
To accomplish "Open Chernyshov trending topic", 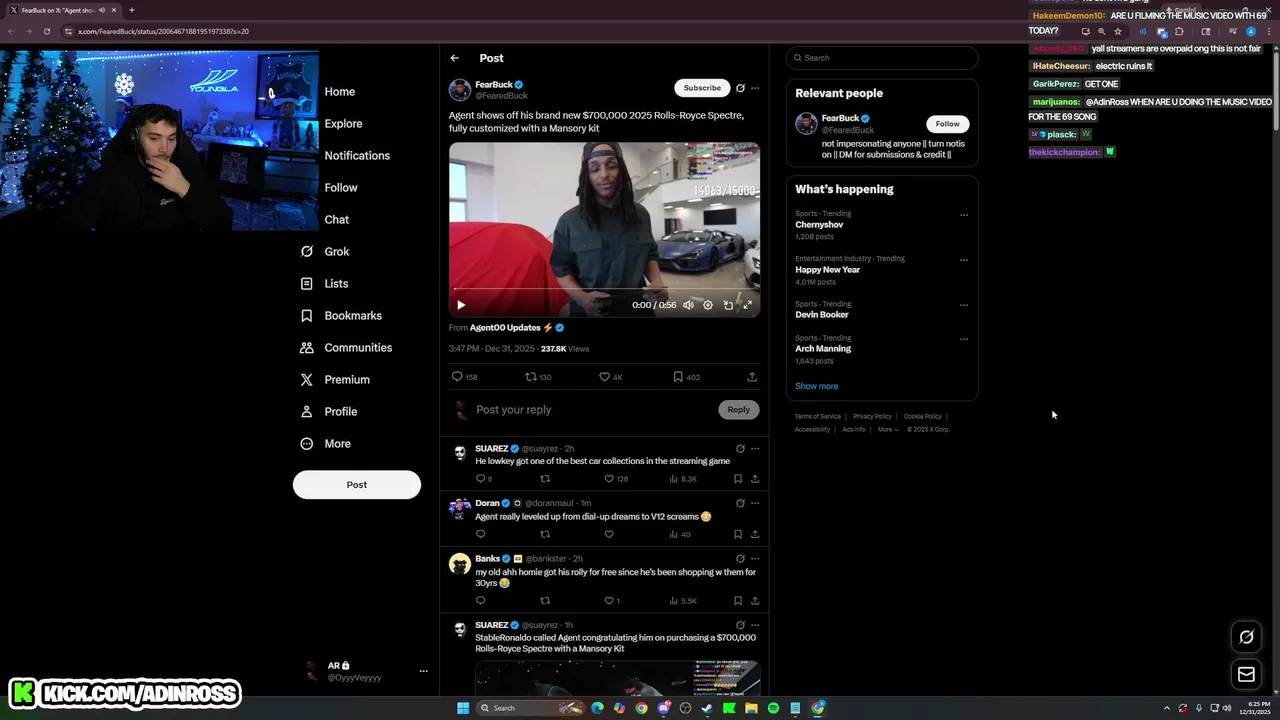I will pyautogui.click(x=819, y=225).
